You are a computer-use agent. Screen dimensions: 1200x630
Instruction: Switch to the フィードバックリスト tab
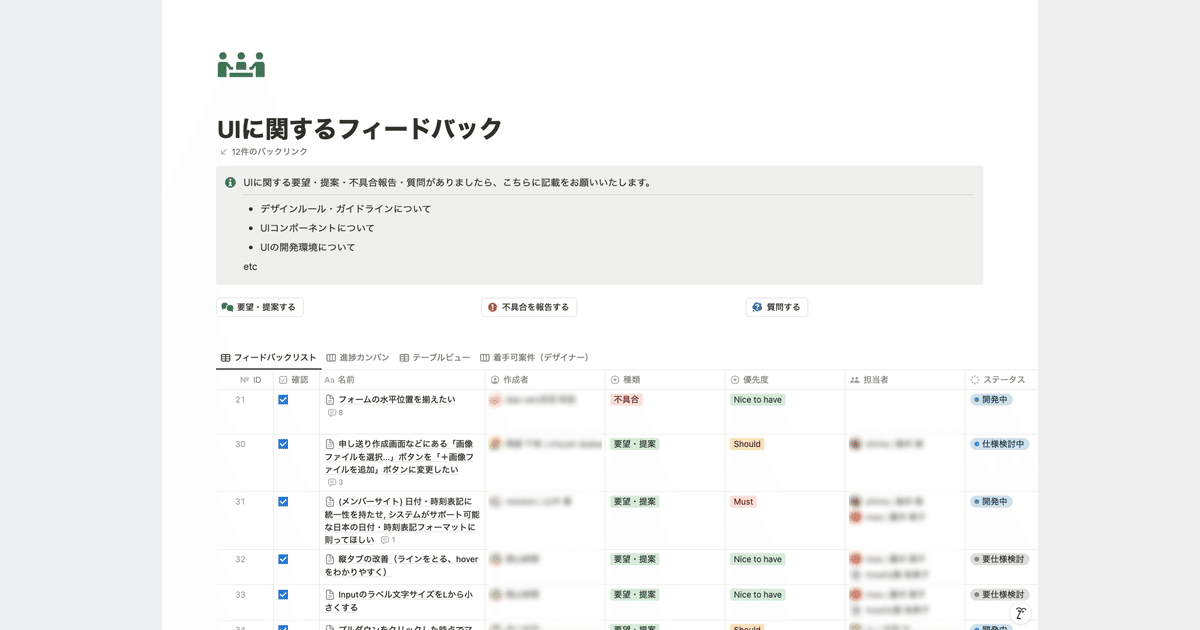pos(268,357)
